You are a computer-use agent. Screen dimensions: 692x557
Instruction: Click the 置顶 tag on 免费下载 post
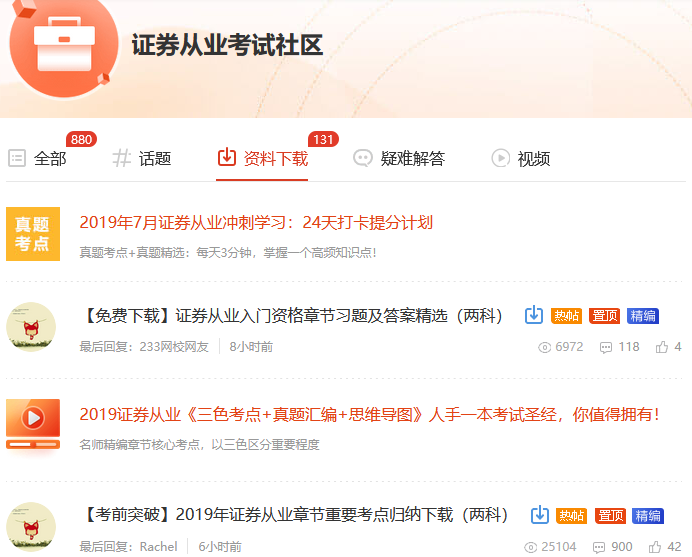(604, 316)
